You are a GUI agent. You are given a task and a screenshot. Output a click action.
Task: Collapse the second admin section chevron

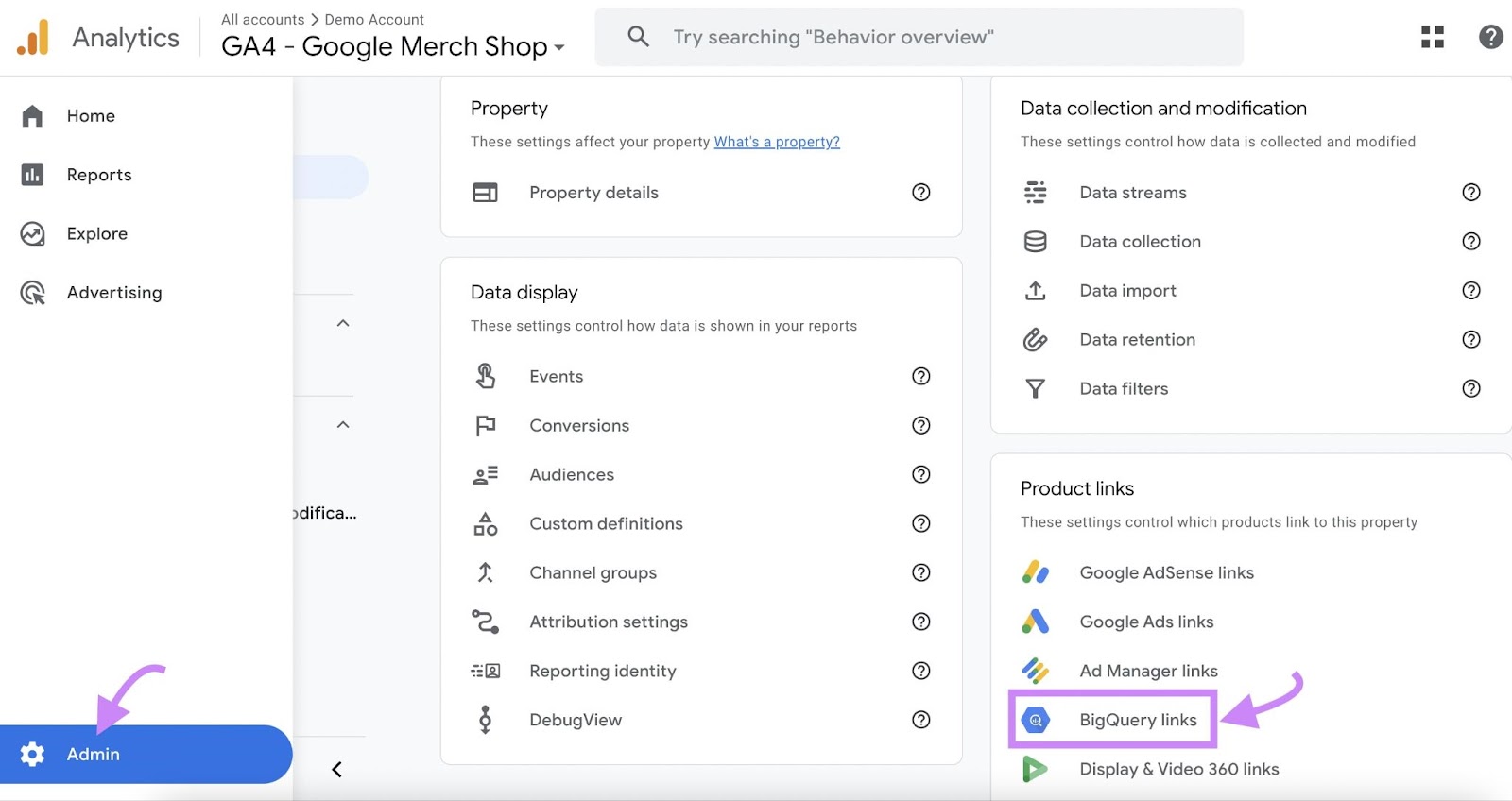pos(343,425)
